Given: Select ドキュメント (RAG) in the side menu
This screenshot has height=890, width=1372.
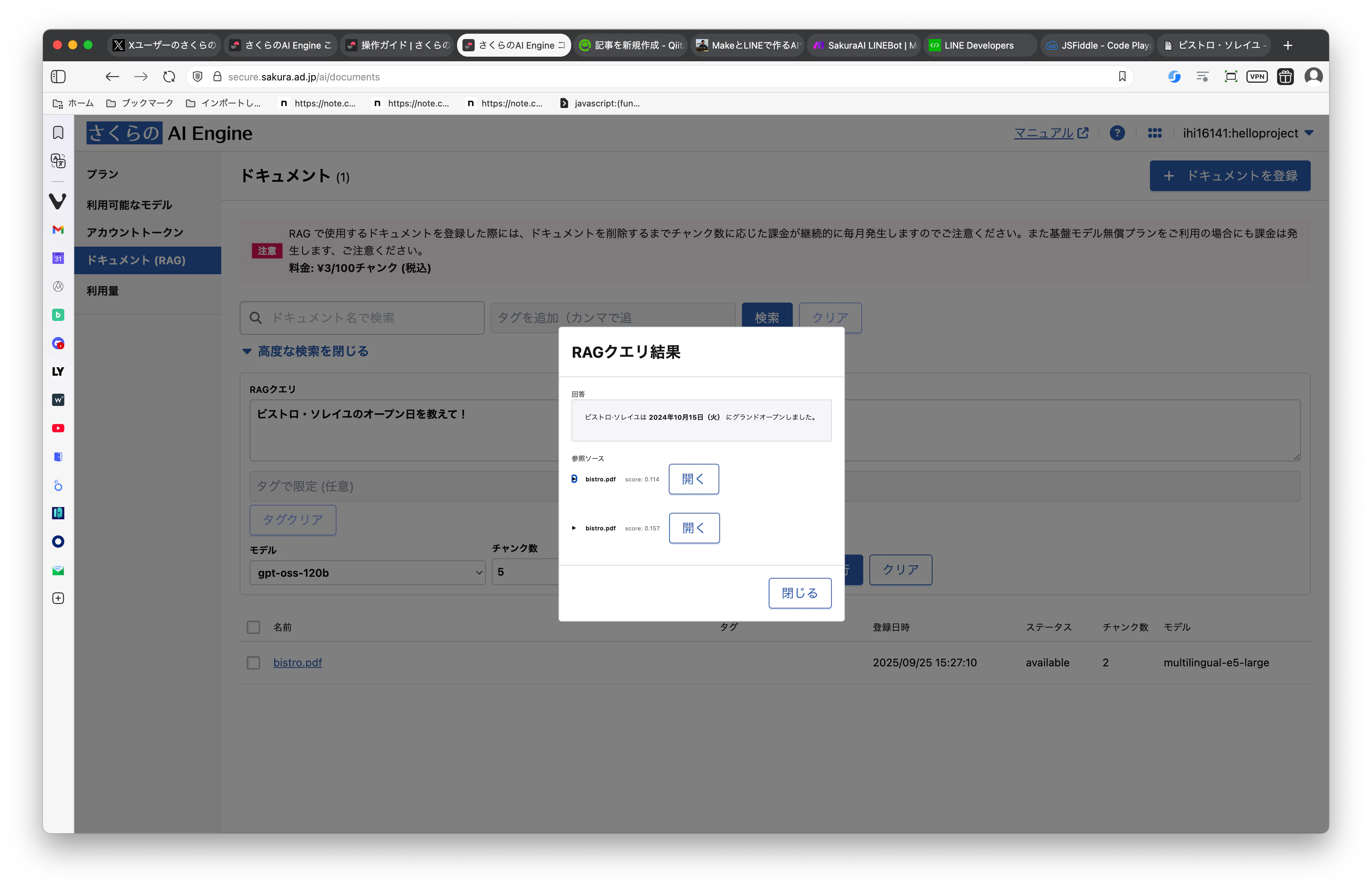Looking at the screenshot, I should 148,260.
